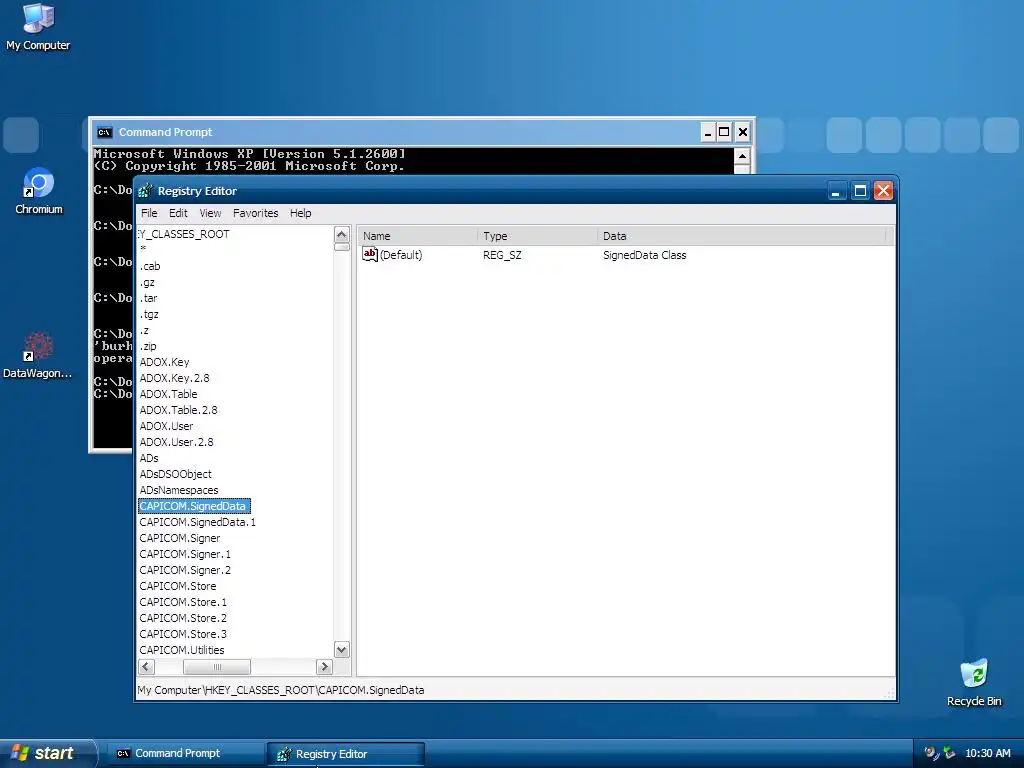
Task: Select the CAPICOM.Store.2 key
Action: tap(183, 618)
